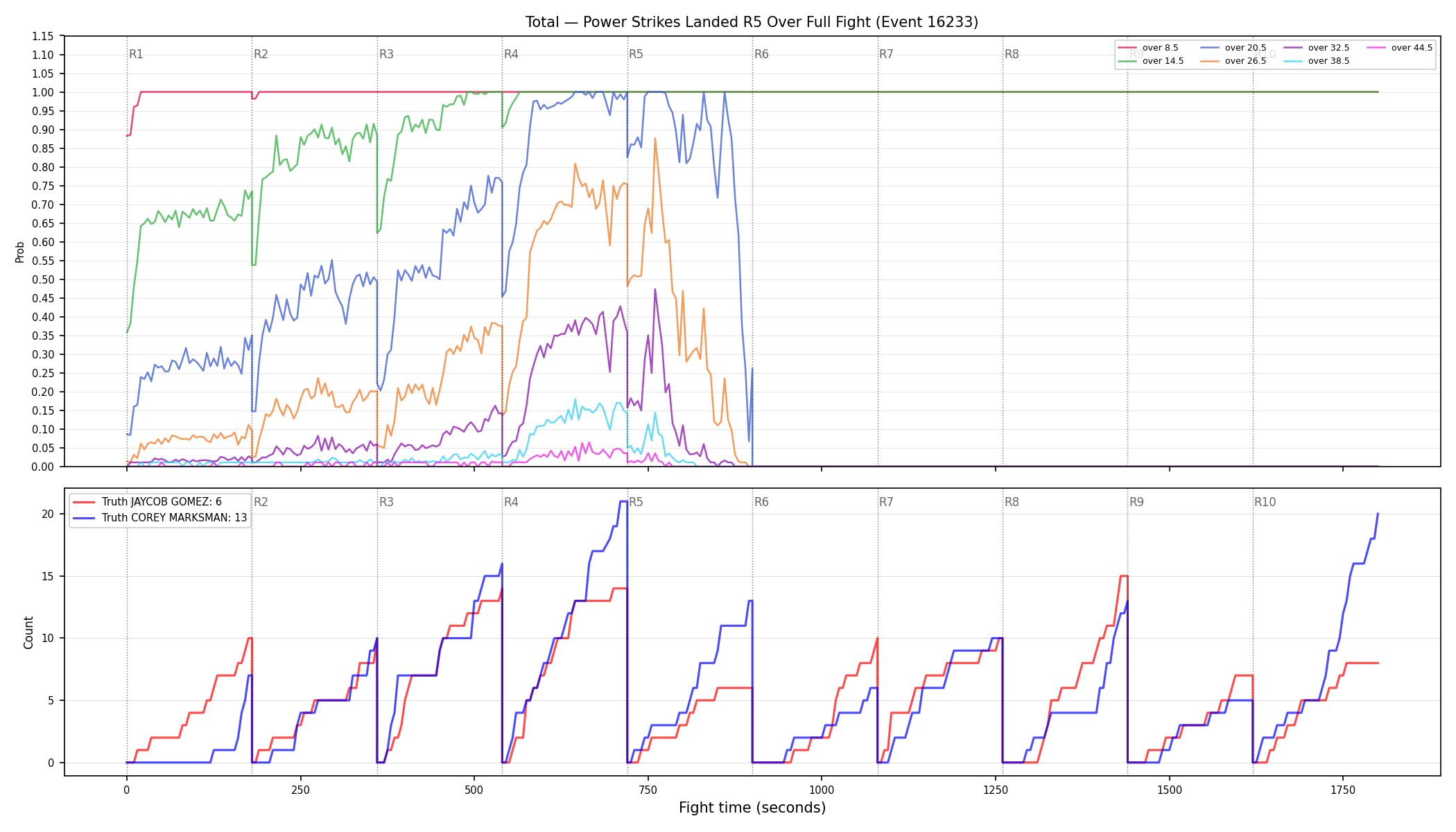The image size is (1456, 832).
Task: Click the R9 round label in Count chart
Action: (x=1136, y=502)
